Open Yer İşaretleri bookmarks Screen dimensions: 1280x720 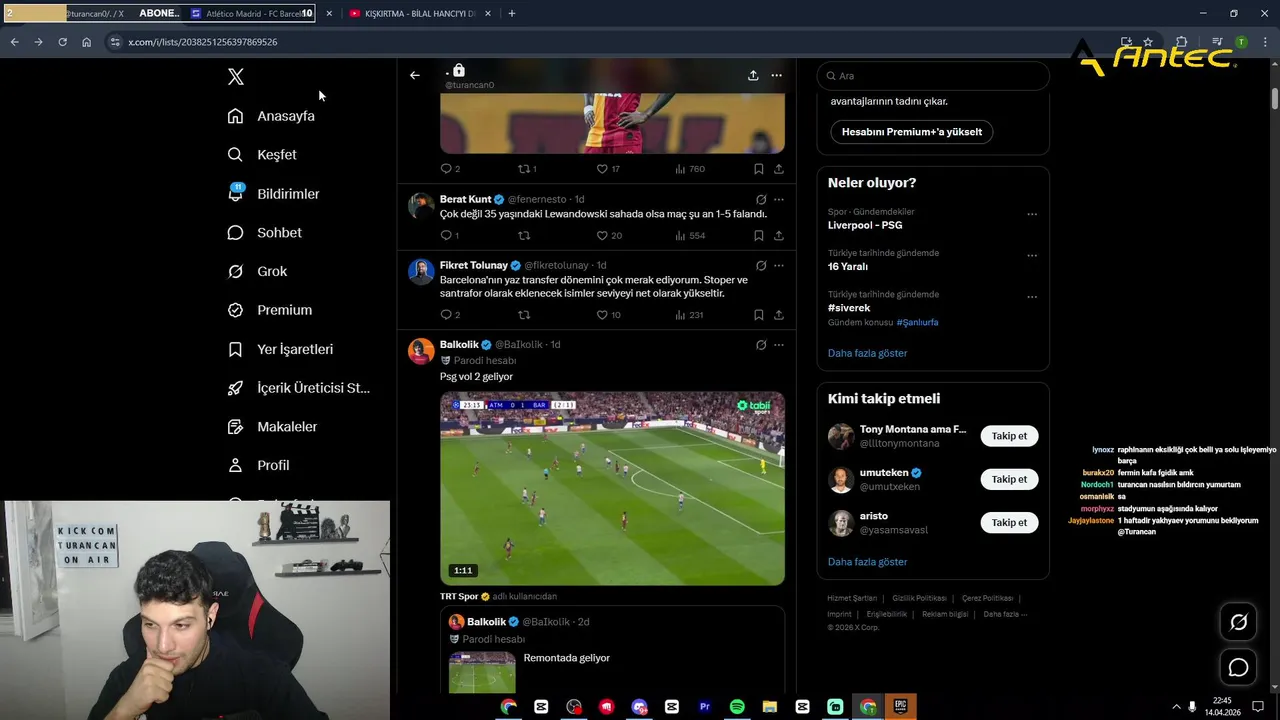point(280,349)
